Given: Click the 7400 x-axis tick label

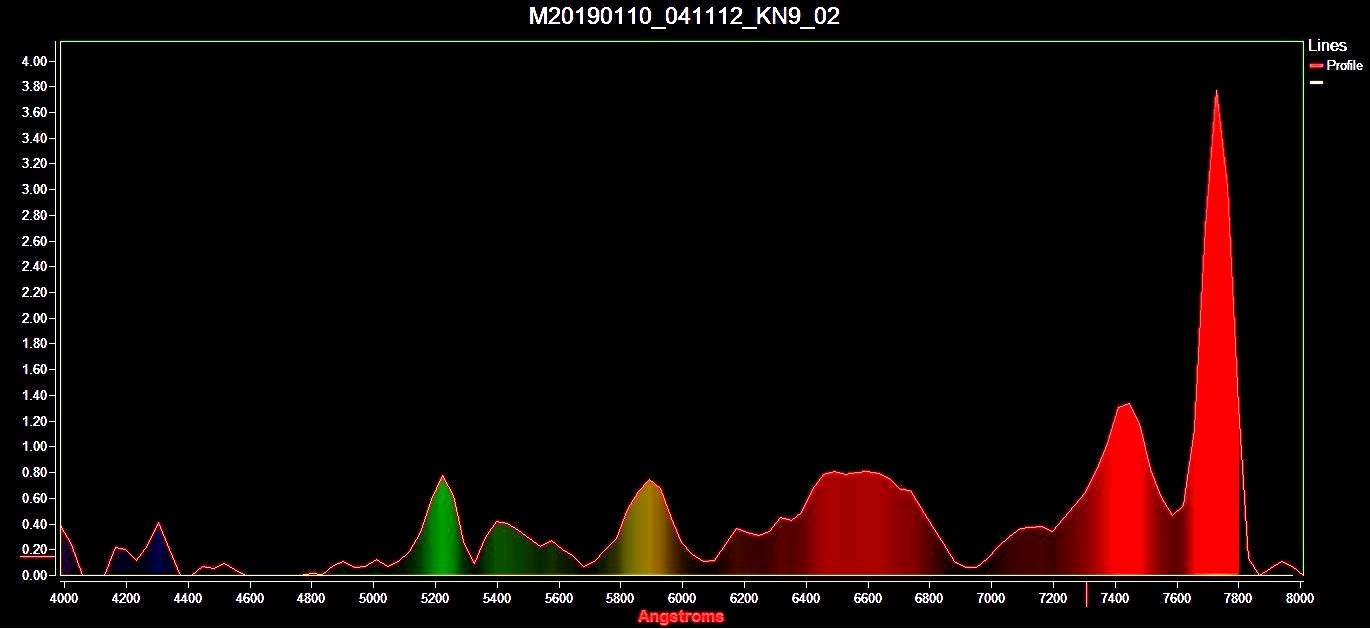Looking at the screenshot, I should 1115,598.
